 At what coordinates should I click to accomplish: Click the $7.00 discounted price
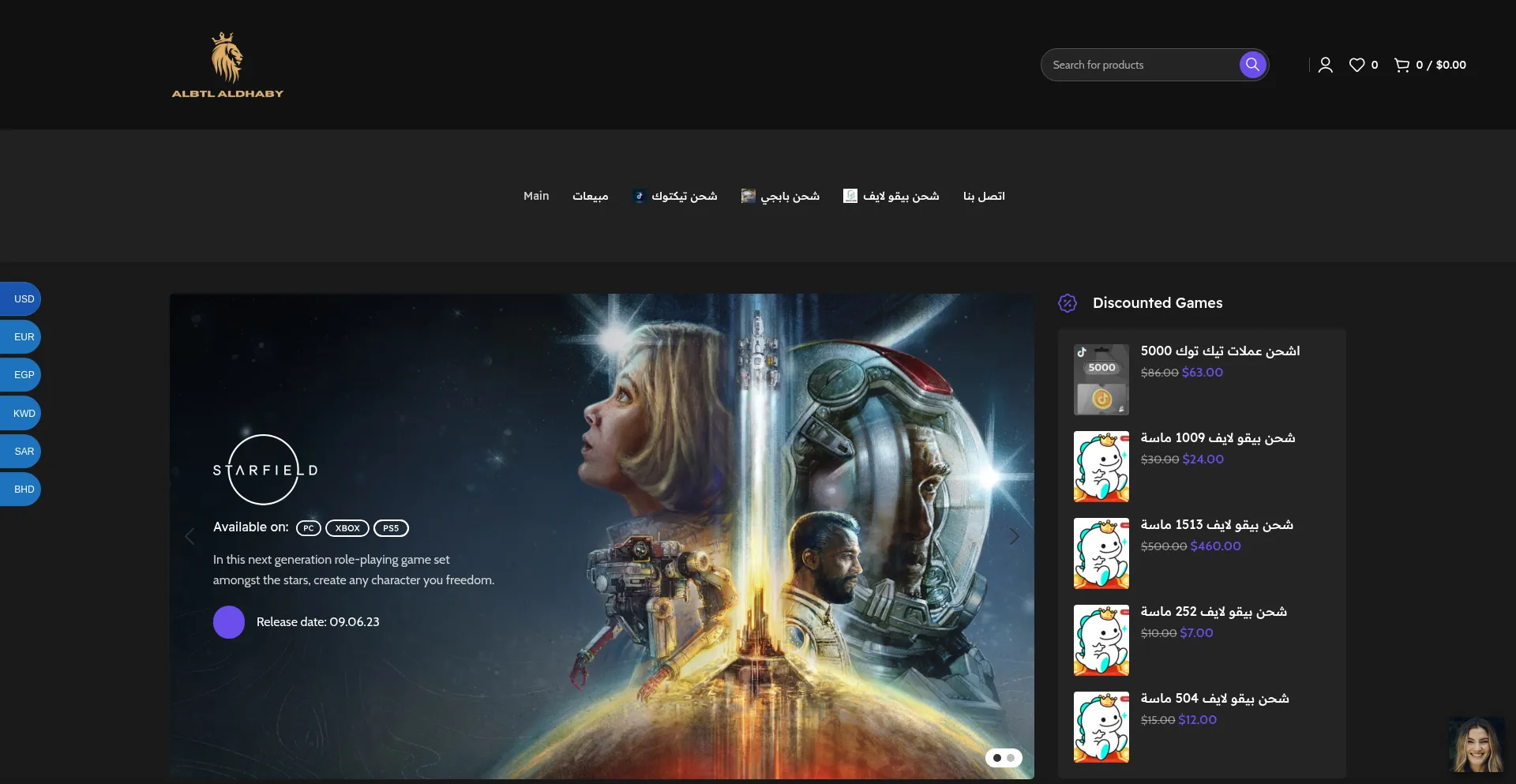[1196, 633]
